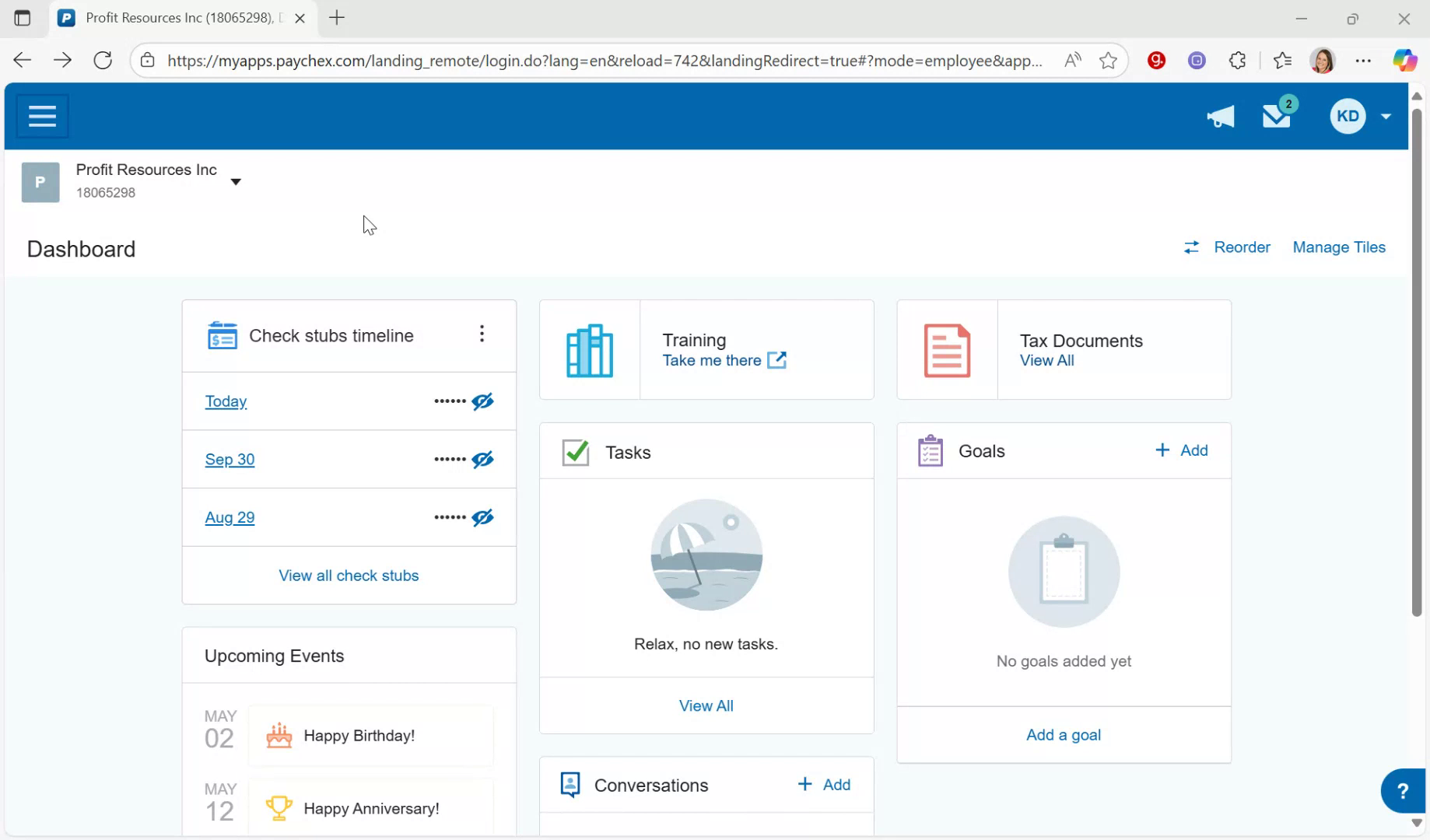This screenshot has width=1430, height=840.
Task: Click View all check stubs
Action: pyautogui.click(x=349, y=576)
